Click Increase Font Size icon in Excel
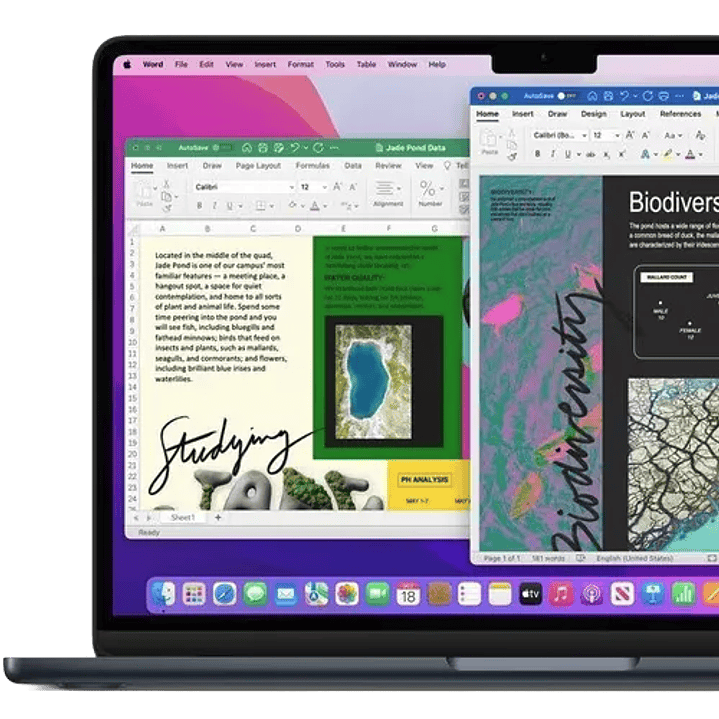 pos(337,187)
